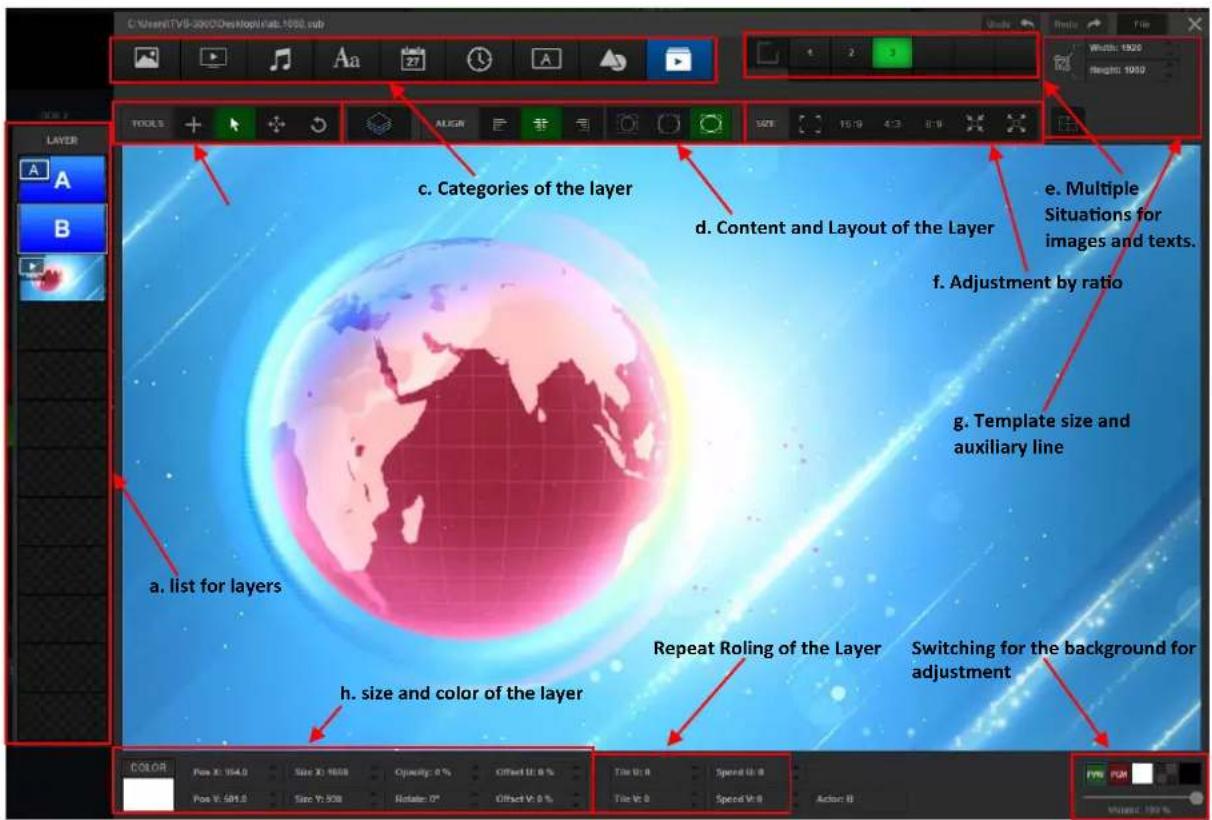The image size is (1212, 820).
Task: Click the inward arrows shrink size icon
Action: coord(975,125)
